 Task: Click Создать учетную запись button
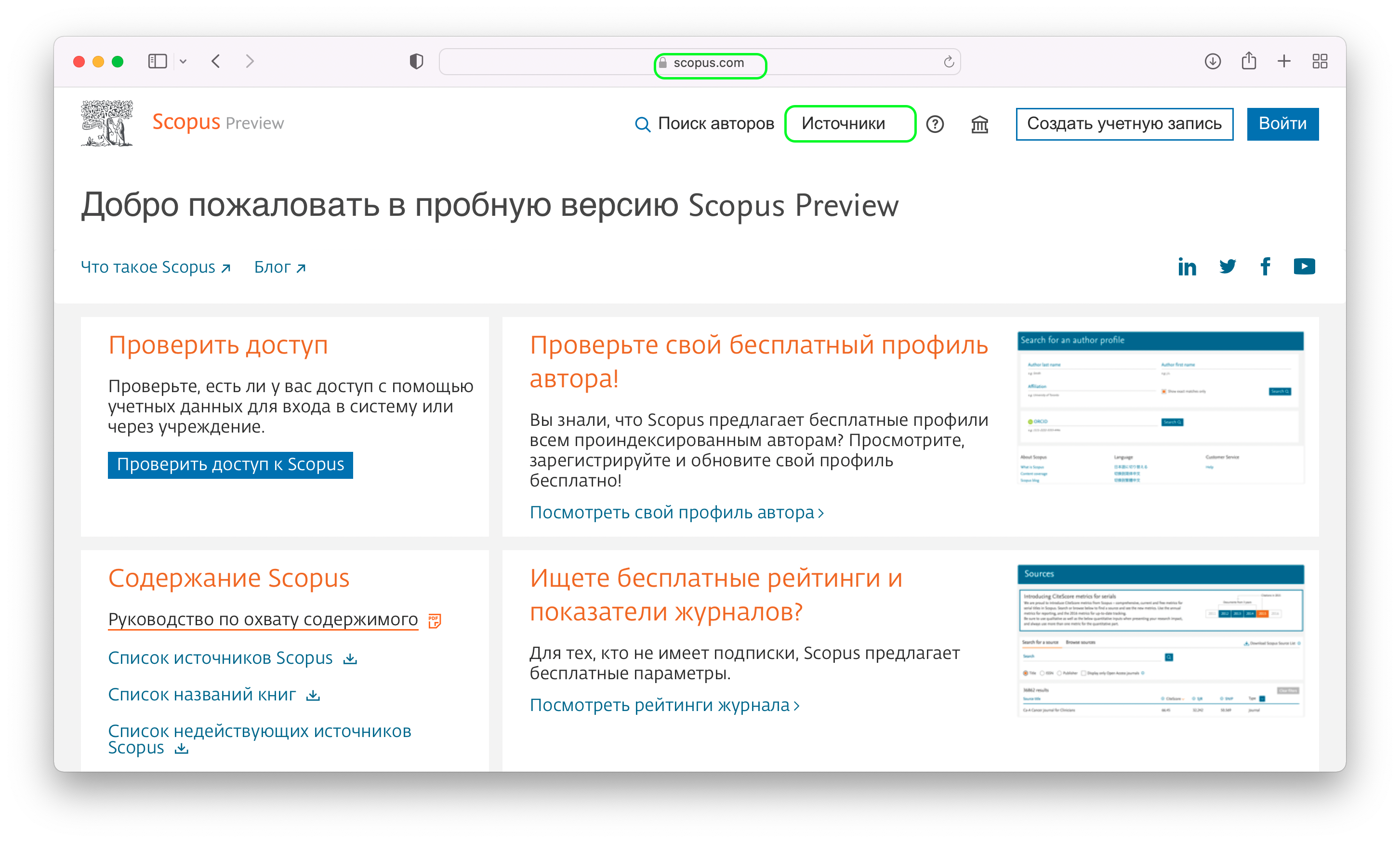tap(1124, 124)
